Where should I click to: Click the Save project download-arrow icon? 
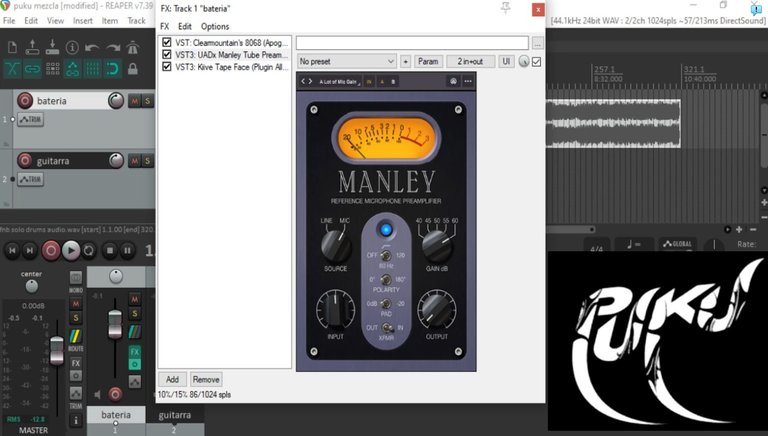52,48
